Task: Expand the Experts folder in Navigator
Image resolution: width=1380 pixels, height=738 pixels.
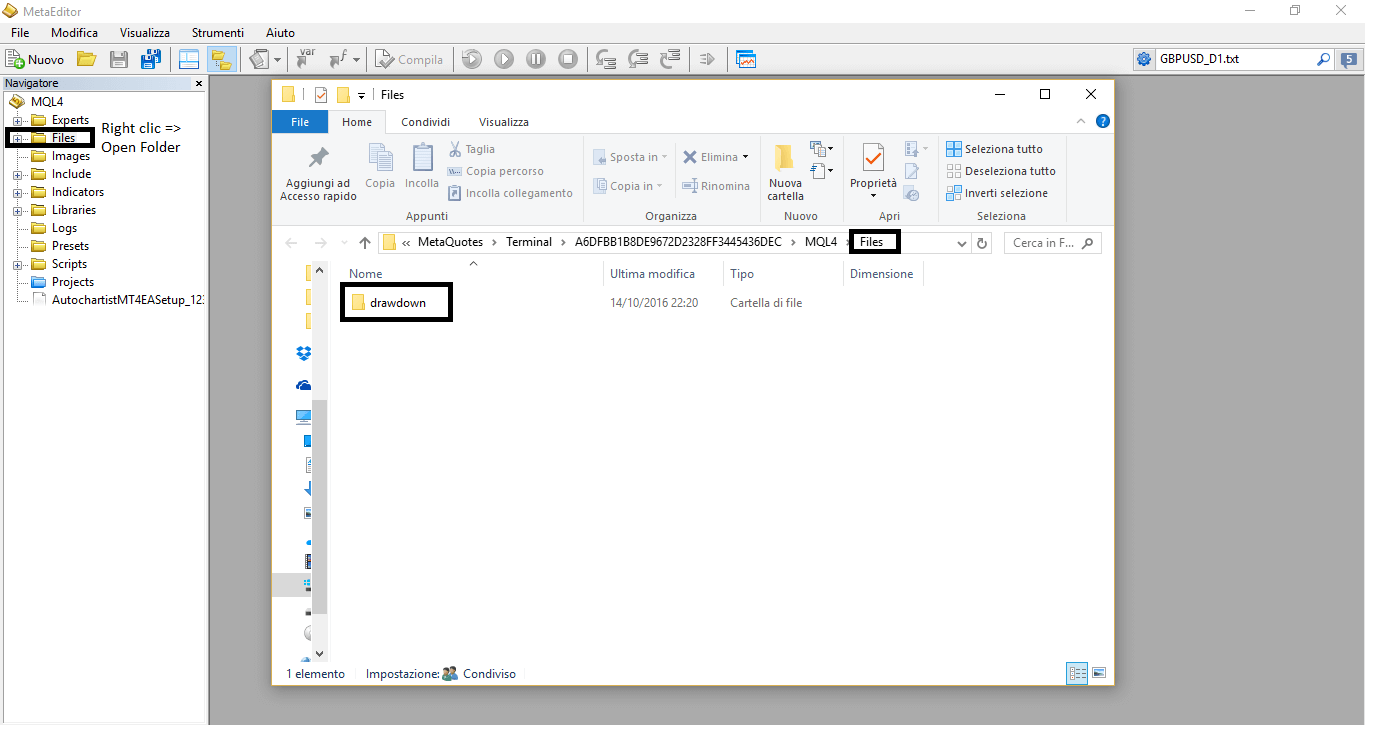Action: pyautogui.click(x=17, y=121)
